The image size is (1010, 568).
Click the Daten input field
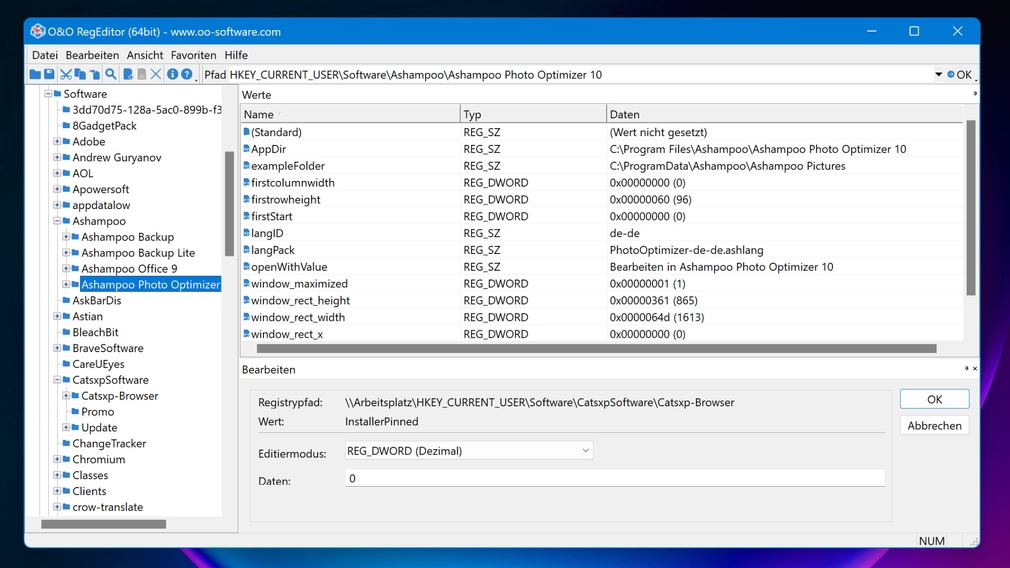tap(615, 478)
